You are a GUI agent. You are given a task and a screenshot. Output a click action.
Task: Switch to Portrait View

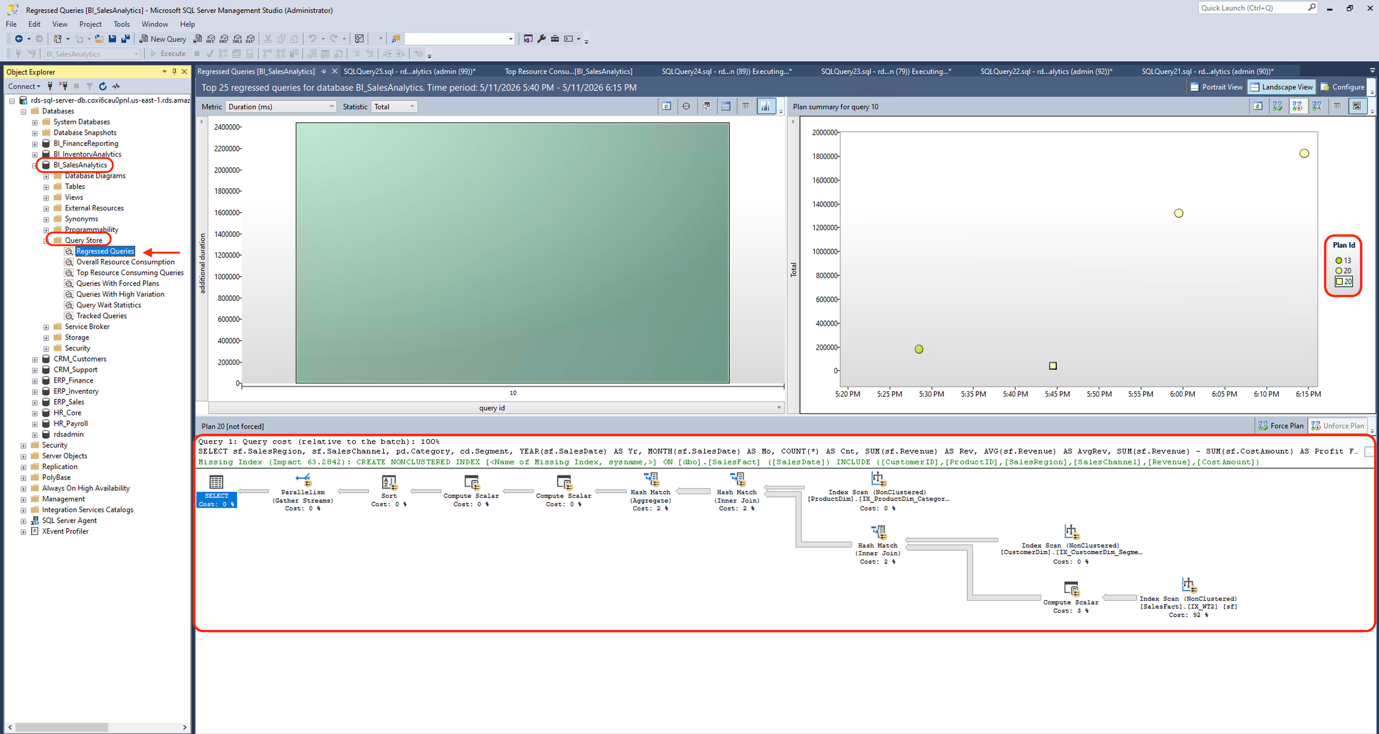point(1216,87)
